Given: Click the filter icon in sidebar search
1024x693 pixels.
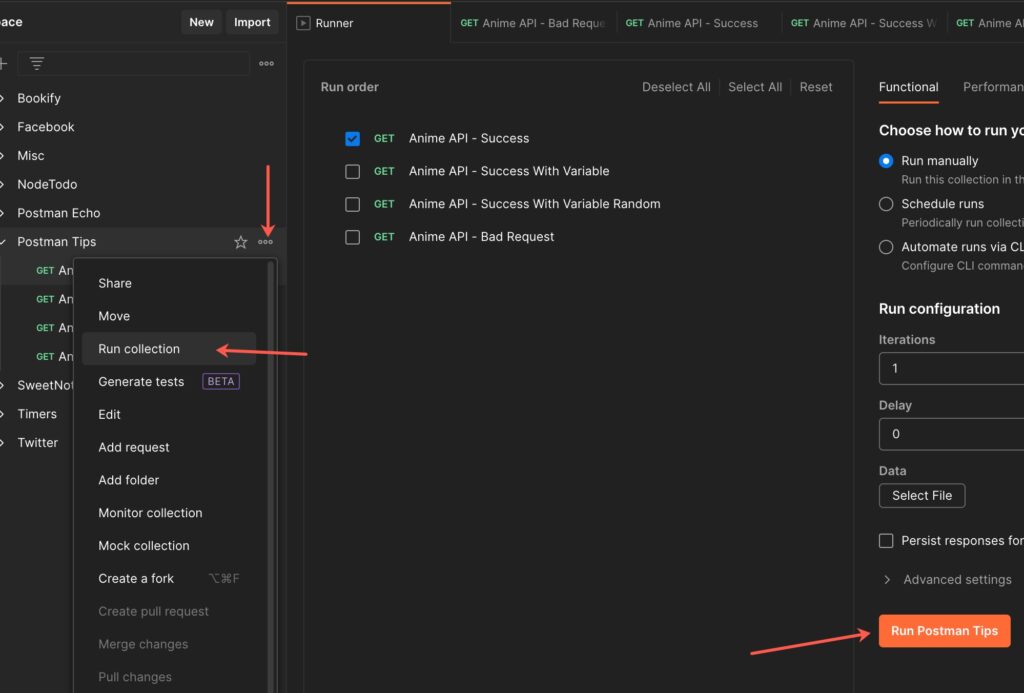Looking at the screenshot, I should coord(37,63).
